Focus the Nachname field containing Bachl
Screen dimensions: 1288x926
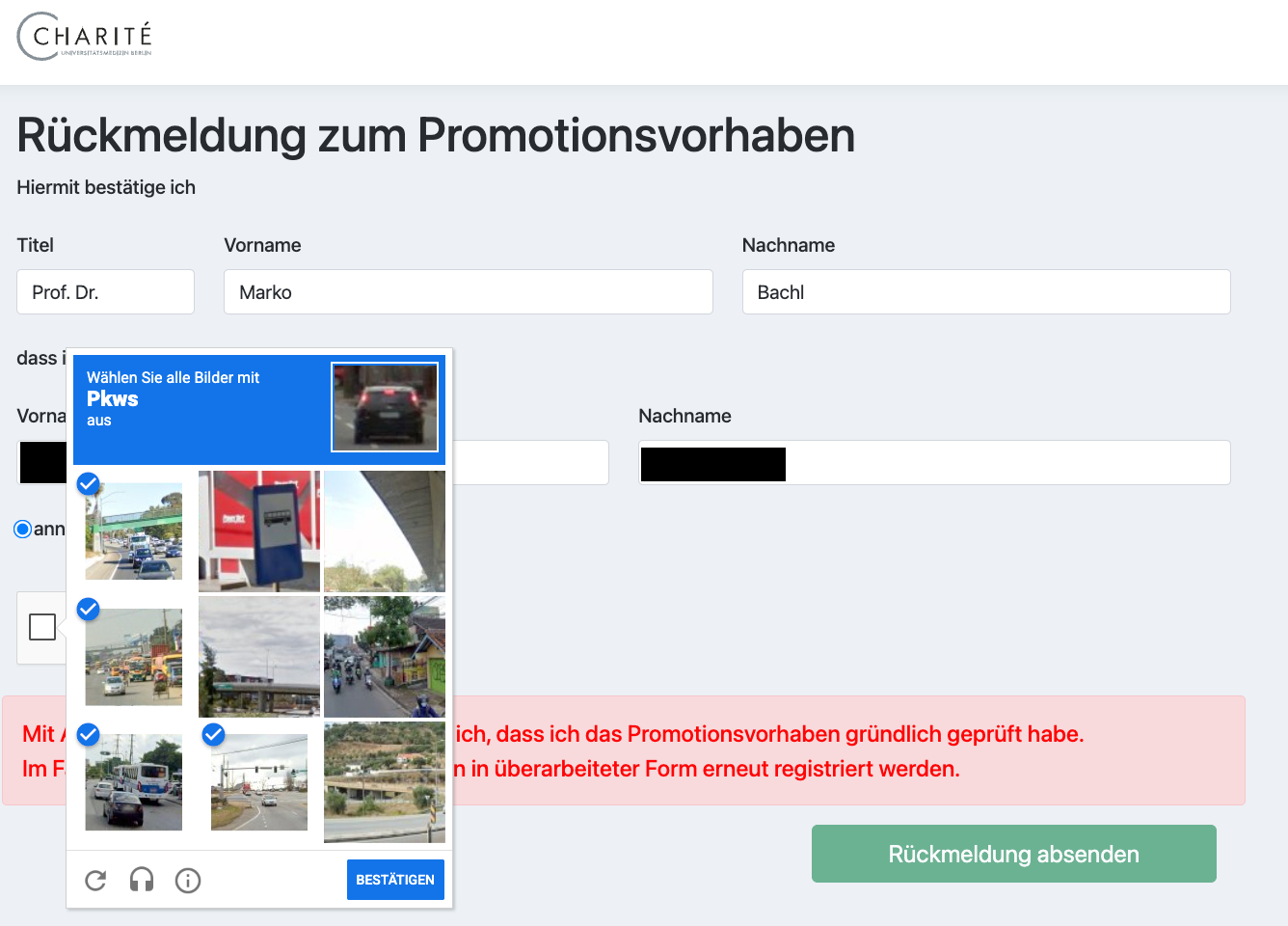tap(986, 291)
